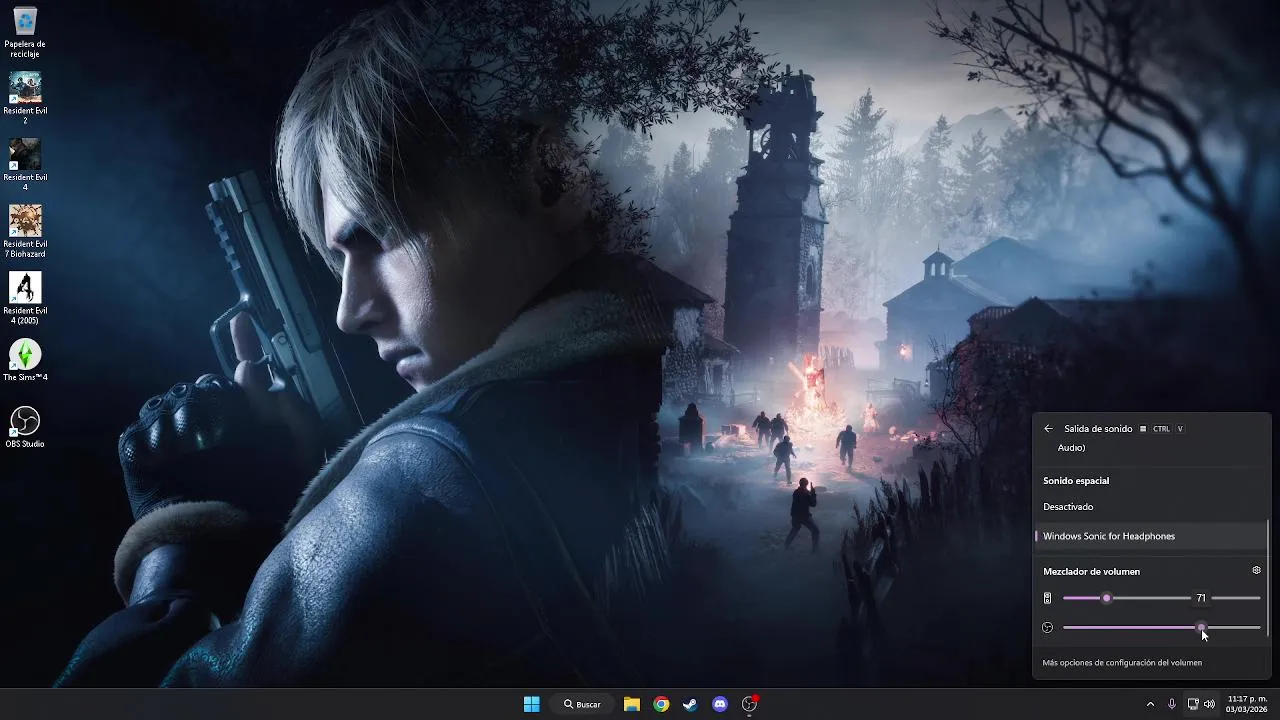
Task: Click the microphone tray icon
Action: pos(1172,704)
